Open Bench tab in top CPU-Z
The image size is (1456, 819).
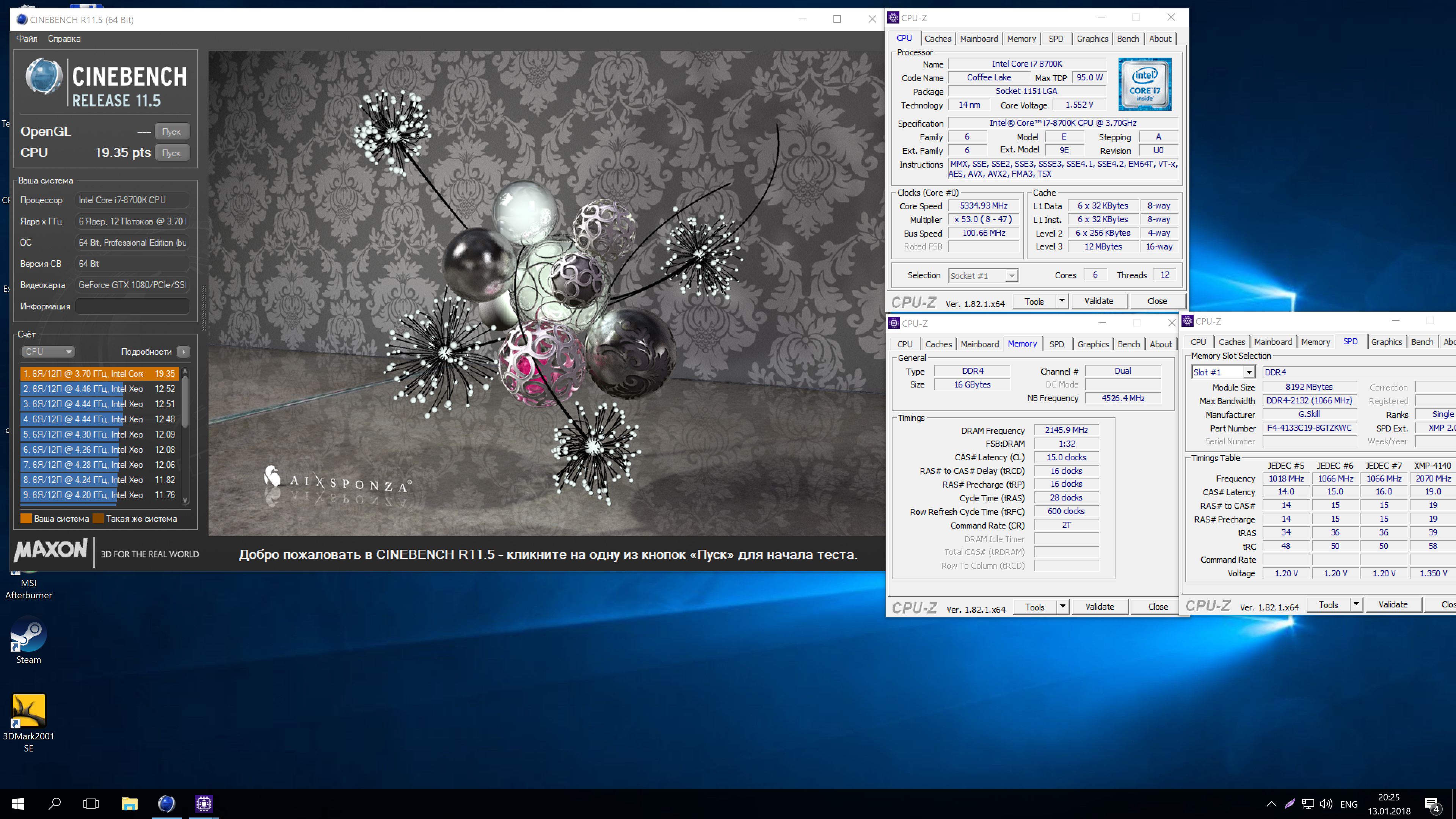coord(1128,38)
